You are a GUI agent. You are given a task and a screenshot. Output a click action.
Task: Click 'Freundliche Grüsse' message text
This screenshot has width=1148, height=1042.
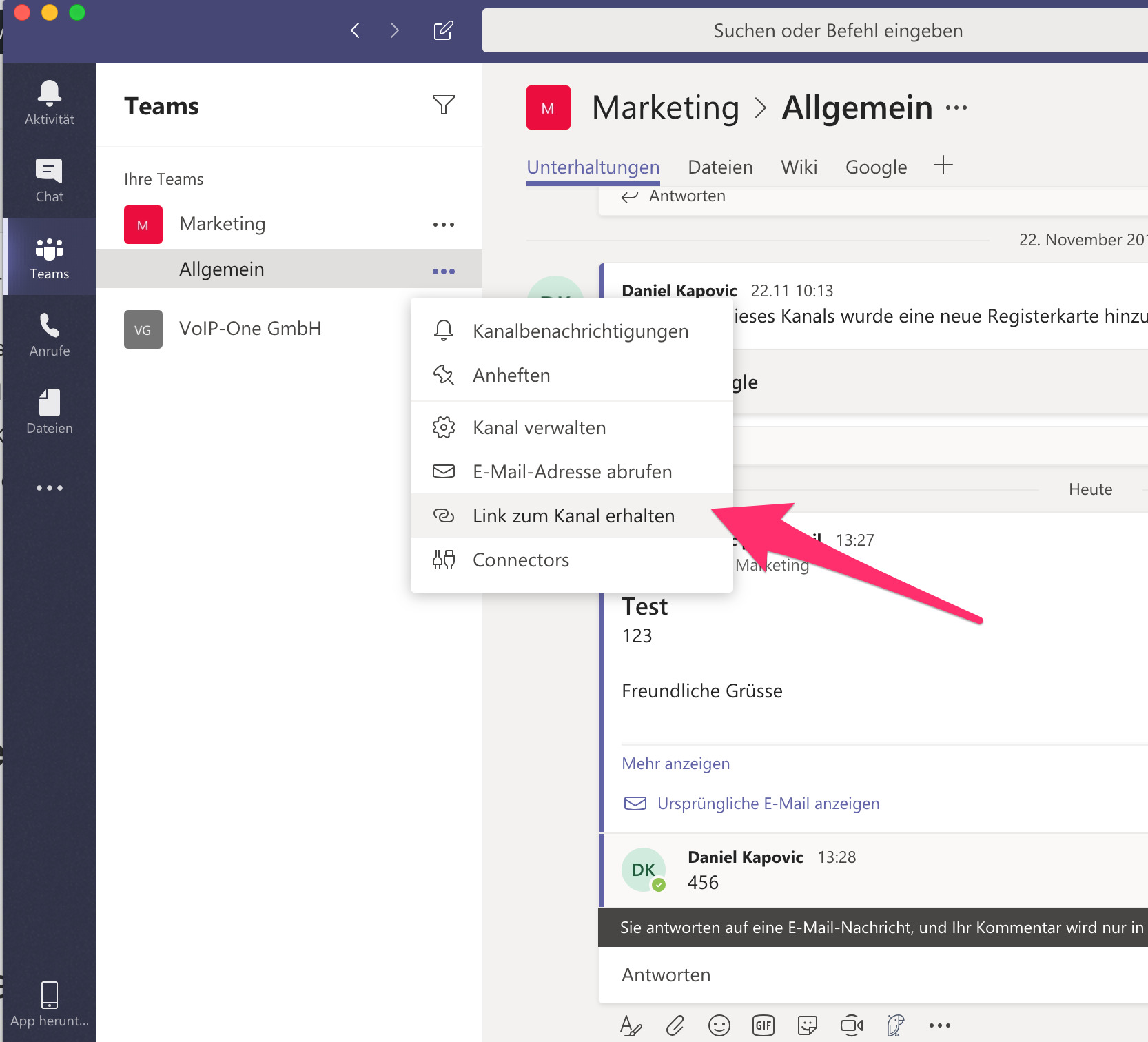tap(702, 691)
